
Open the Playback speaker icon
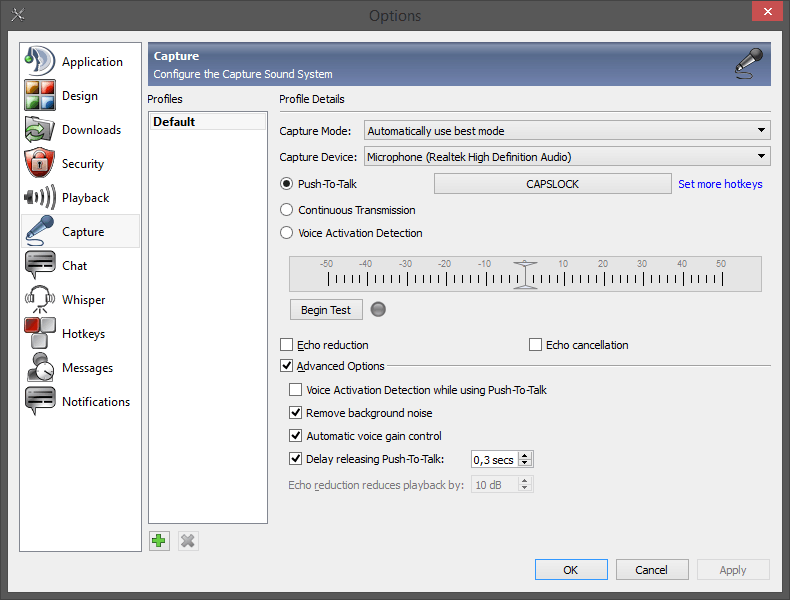(40, 197)
